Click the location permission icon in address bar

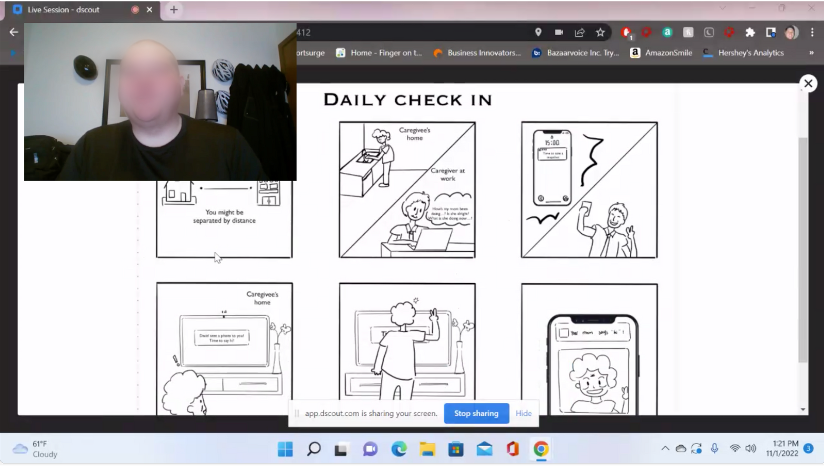[538, 32]
